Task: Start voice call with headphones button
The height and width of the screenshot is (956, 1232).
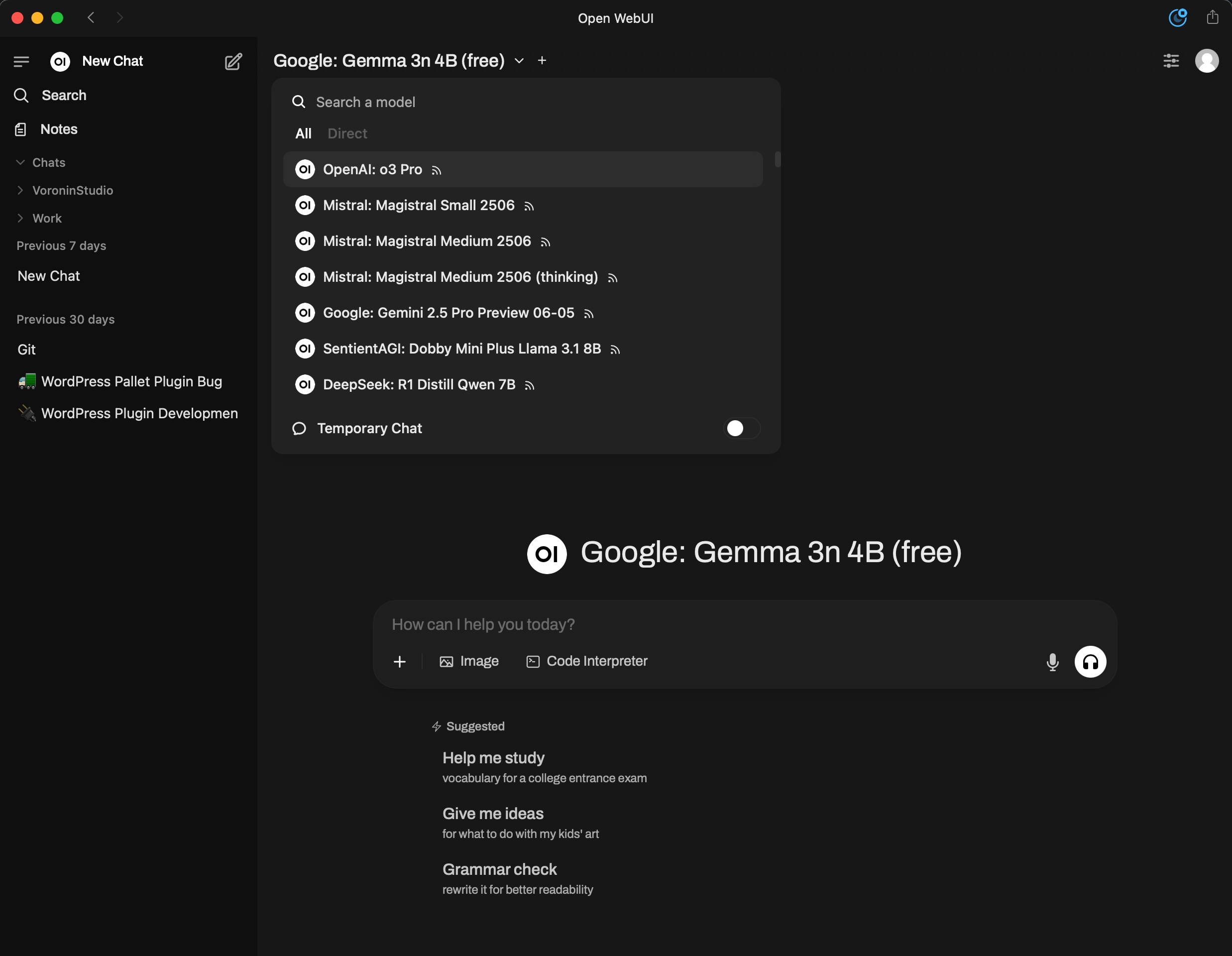Action: coord(1090,661)
